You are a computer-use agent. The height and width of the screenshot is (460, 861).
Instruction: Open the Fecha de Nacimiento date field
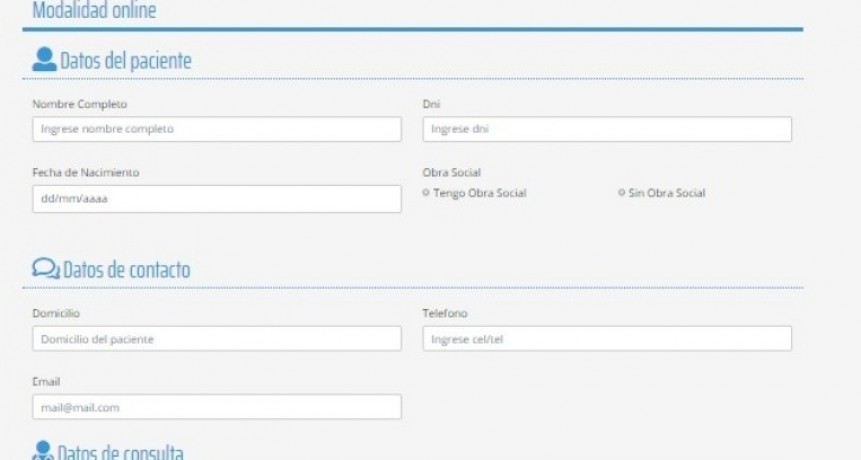tap(216, 198)
